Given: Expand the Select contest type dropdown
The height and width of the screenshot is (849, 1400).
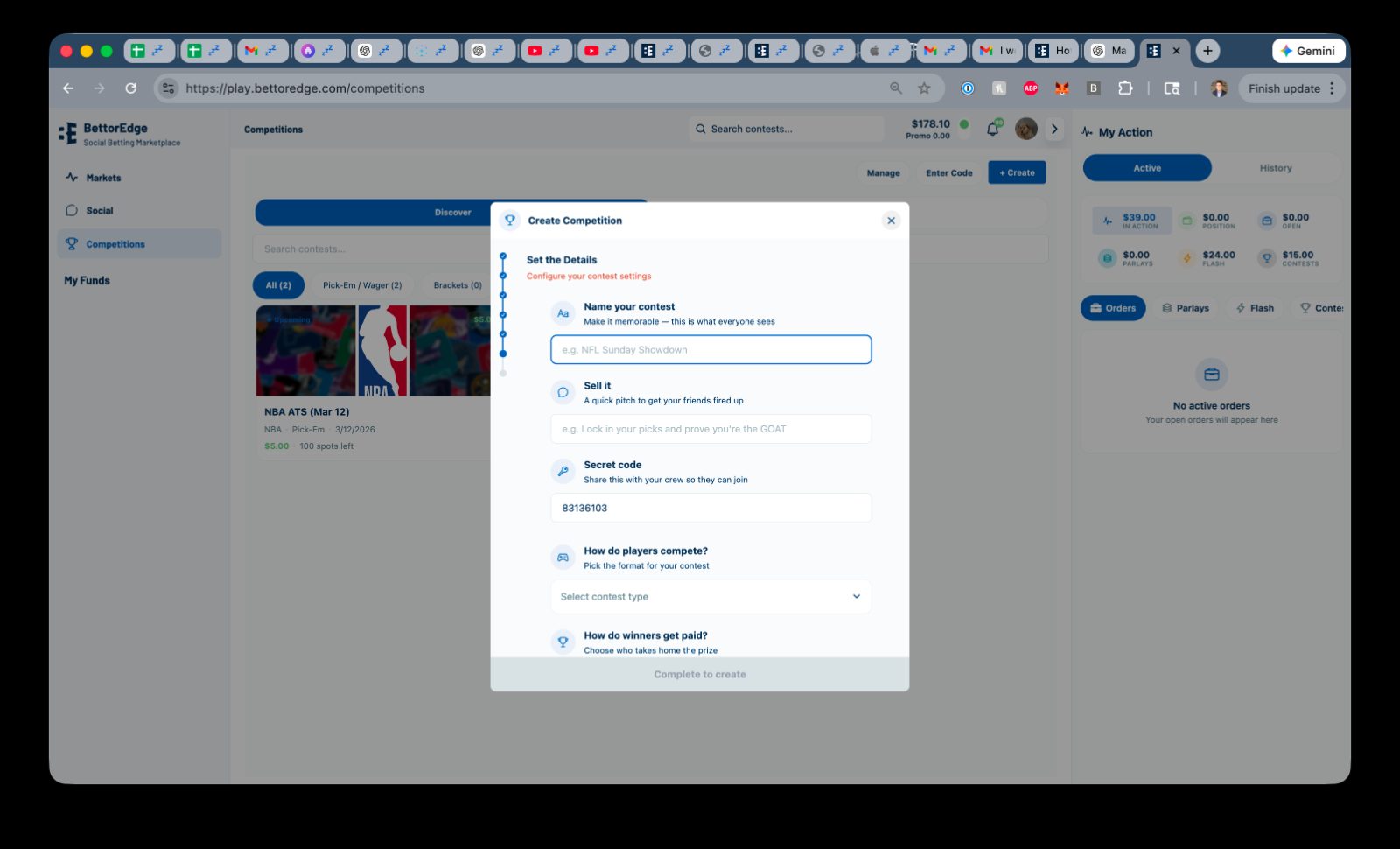Looking at the screenshot, I should (x=710, y=597).
